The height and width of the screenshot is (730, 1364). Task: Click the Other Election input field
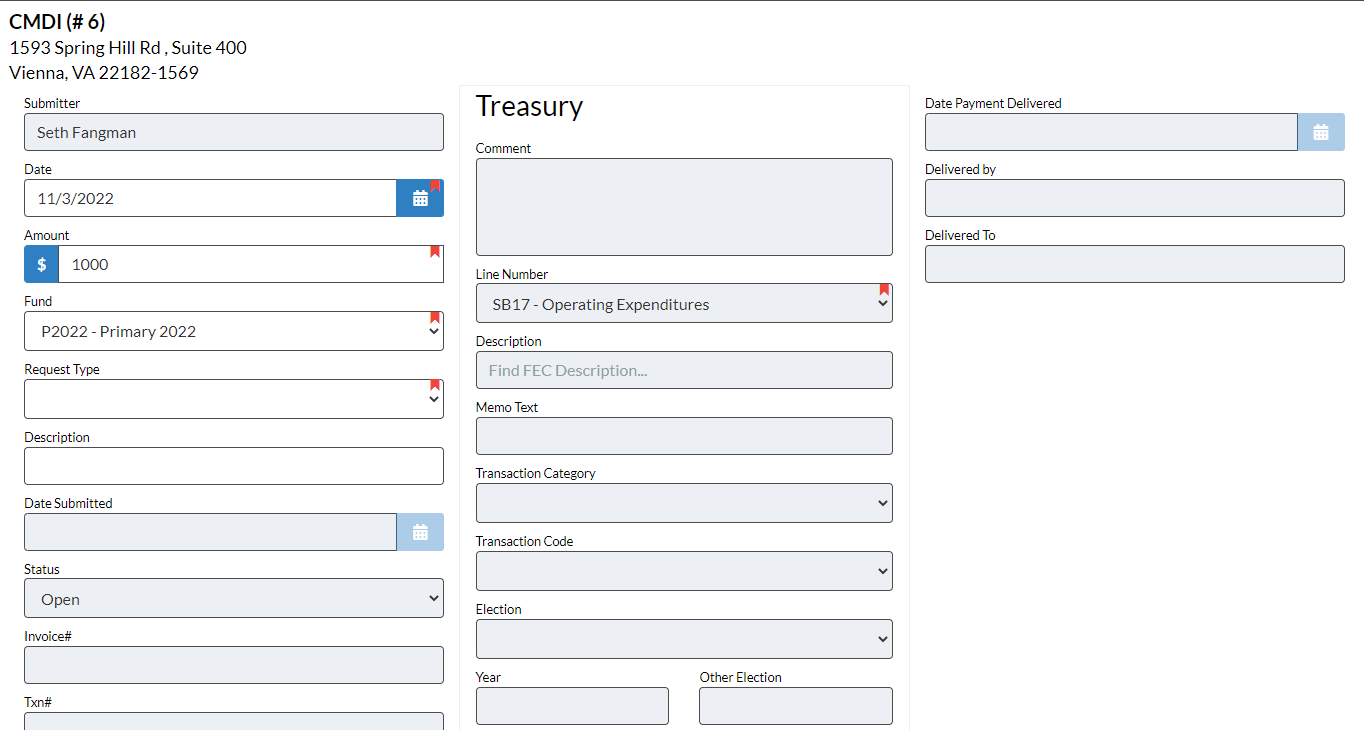[x=796, y=706]
